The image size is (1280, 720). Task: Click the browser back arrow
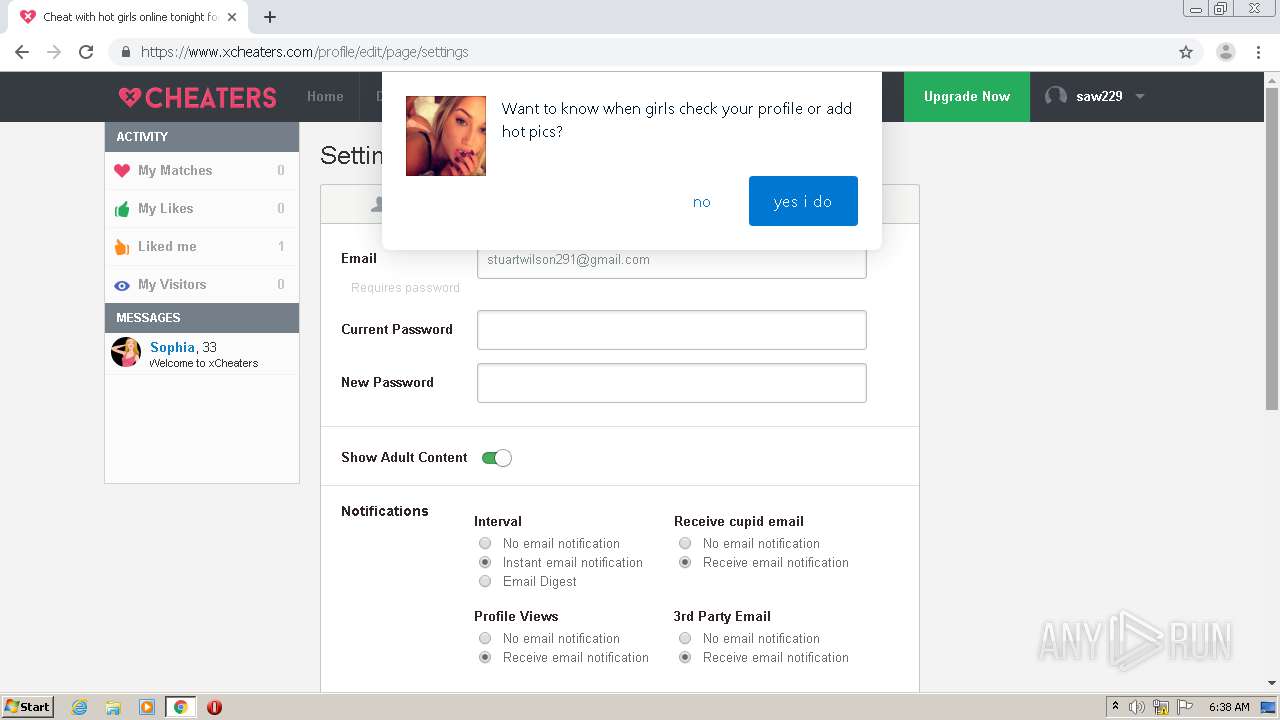22,52
